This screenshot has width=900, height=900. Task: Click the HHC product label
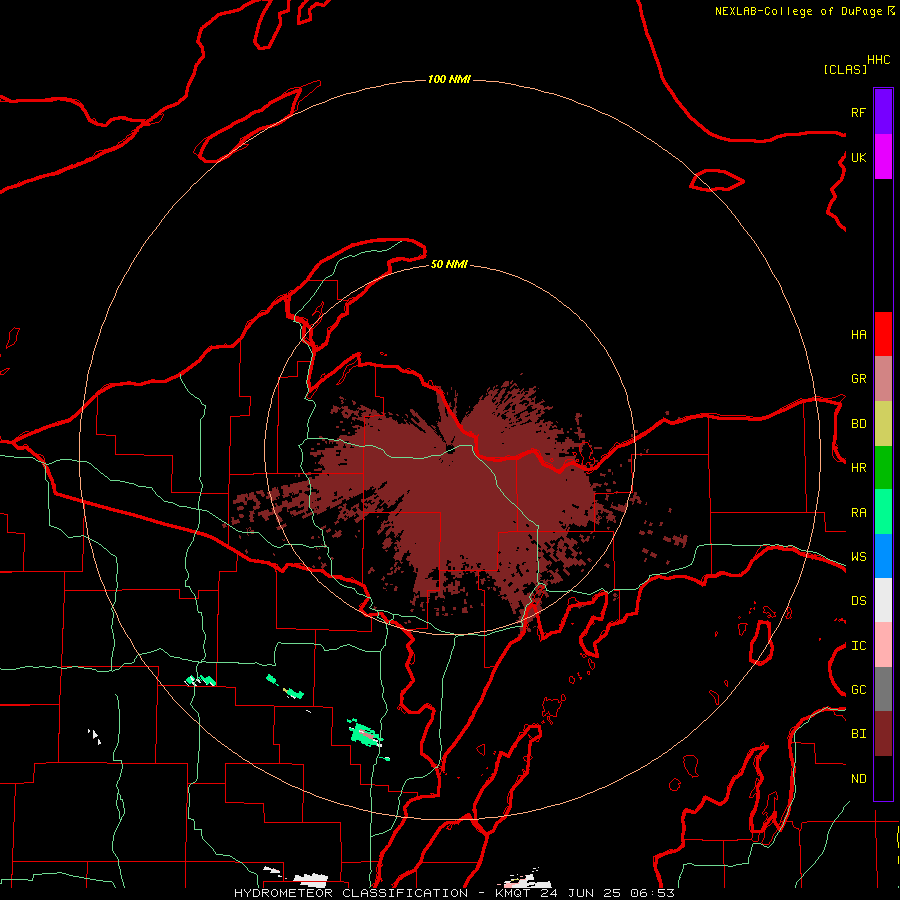pos(878,60)
